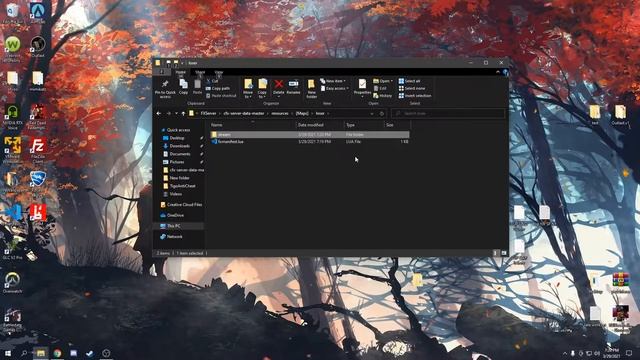Click Paste shortcut command
The height and width of the screenshot is (360, 640).
click(x=221, y=96)
